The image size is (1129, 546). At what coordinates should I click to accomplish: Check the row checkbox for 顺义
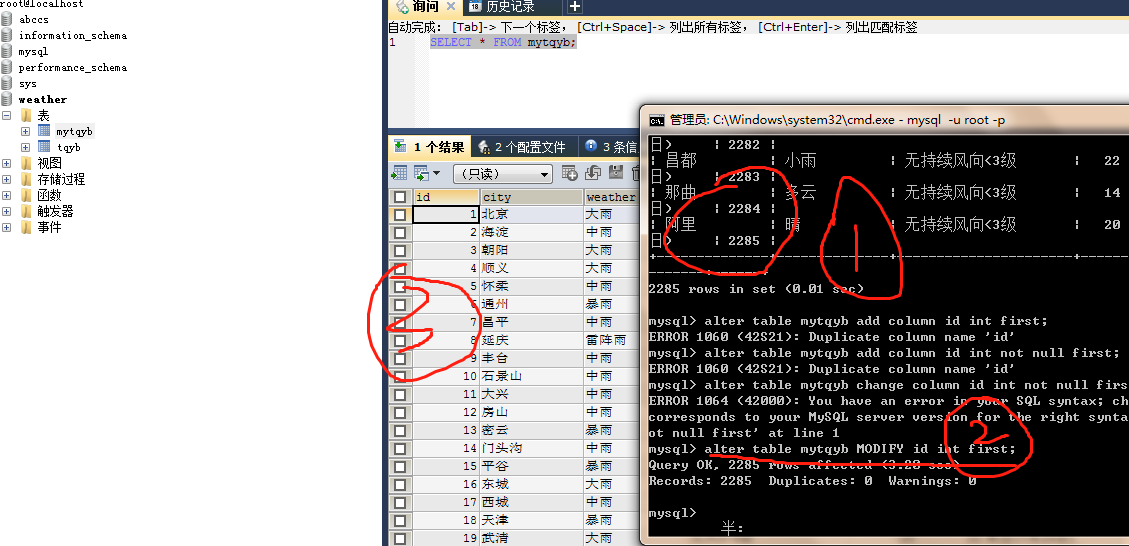click(x=400, y=268)
